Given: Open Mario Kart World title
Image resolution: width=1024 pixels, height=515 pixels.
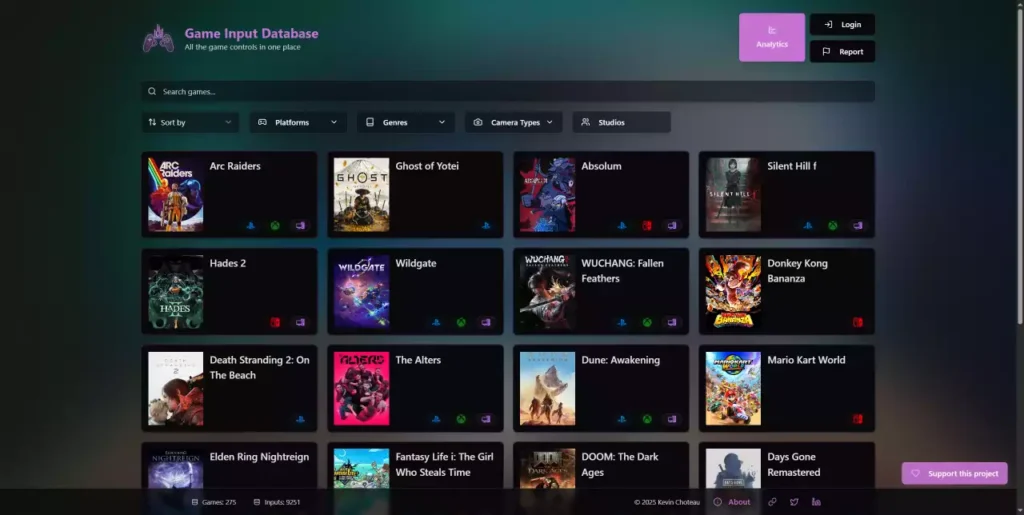Looking at the screenshot, I should 806,360.
